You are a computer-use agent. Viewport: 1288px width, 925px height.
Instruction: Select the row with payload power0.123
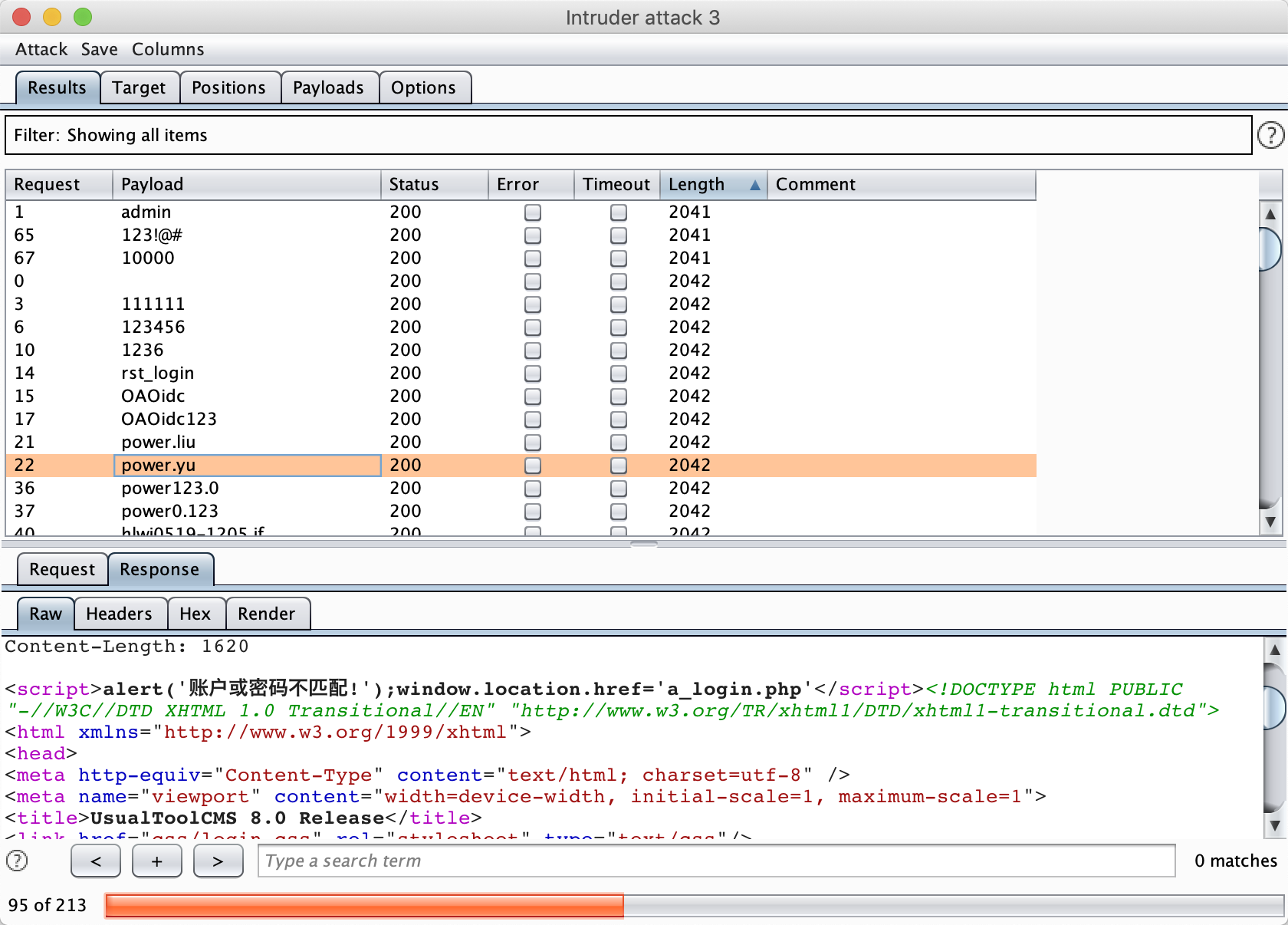tap(521, 512)
